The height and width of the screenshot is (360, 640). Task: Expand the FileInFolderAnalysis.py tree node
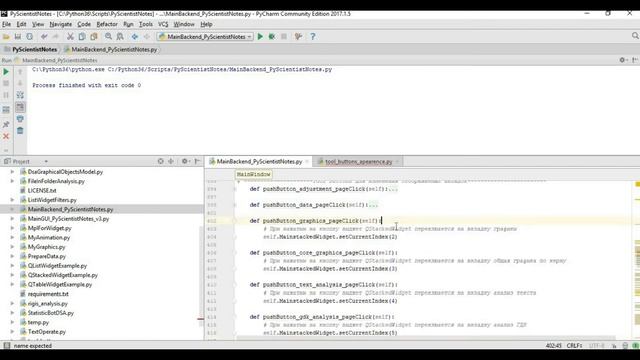12,181
